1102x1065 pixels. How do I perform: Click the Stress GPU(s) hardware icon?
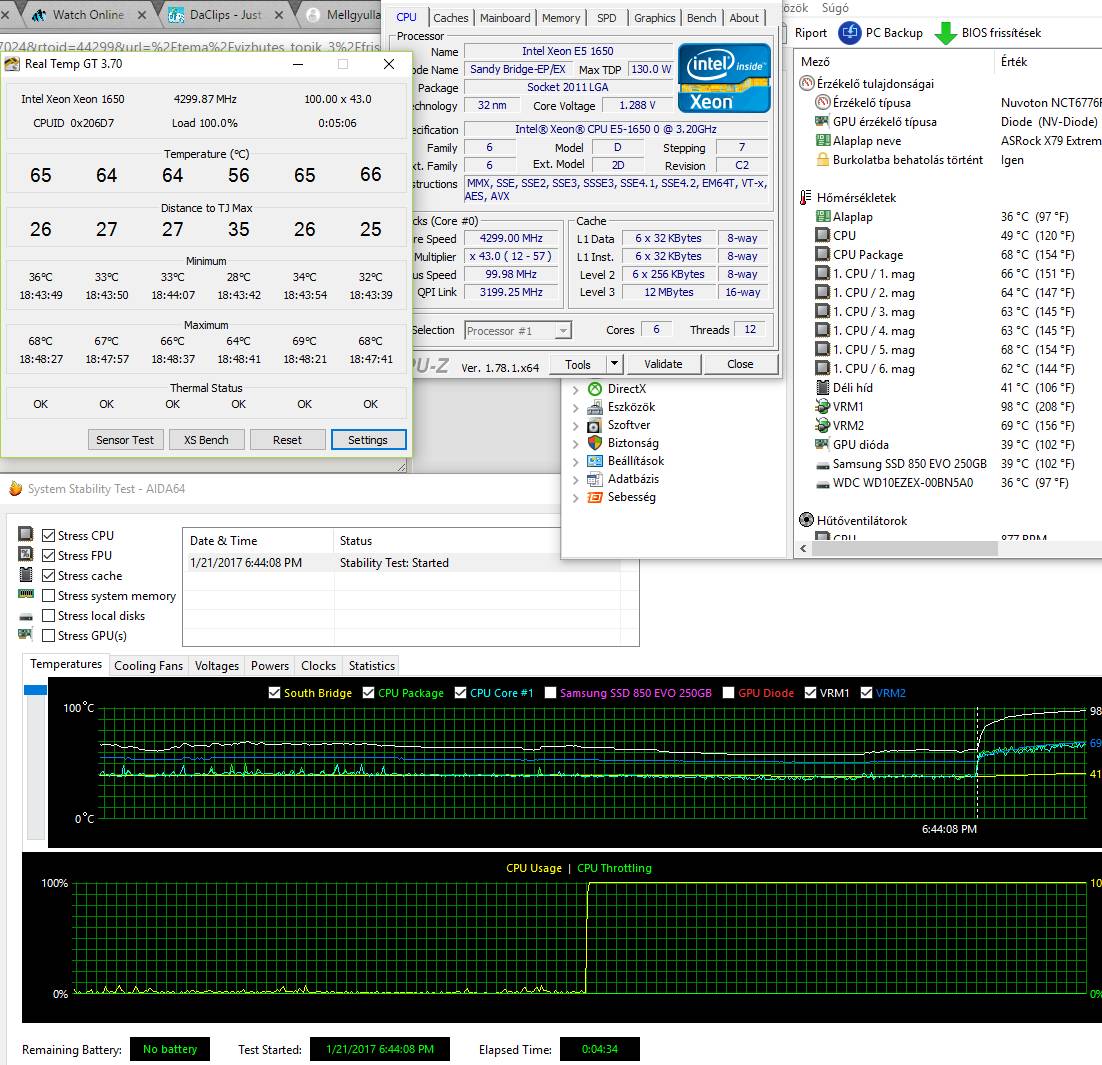coord(26,635)
